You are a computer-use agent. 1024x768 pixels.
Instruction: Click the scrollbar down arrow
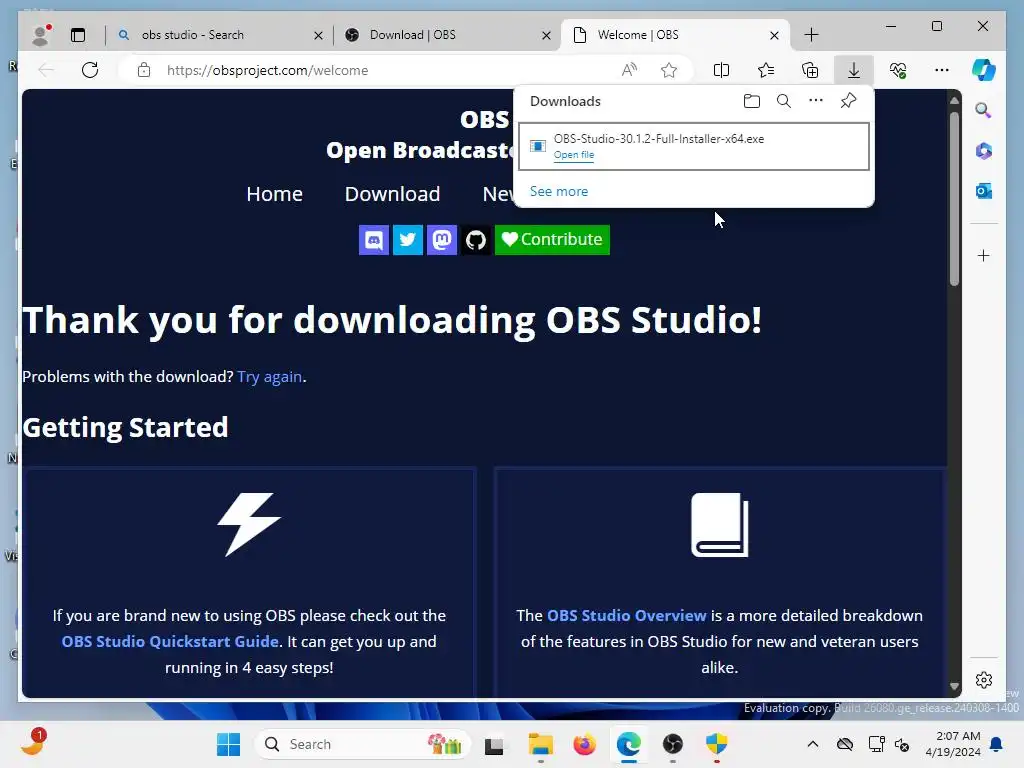click(x=954, y=686)
